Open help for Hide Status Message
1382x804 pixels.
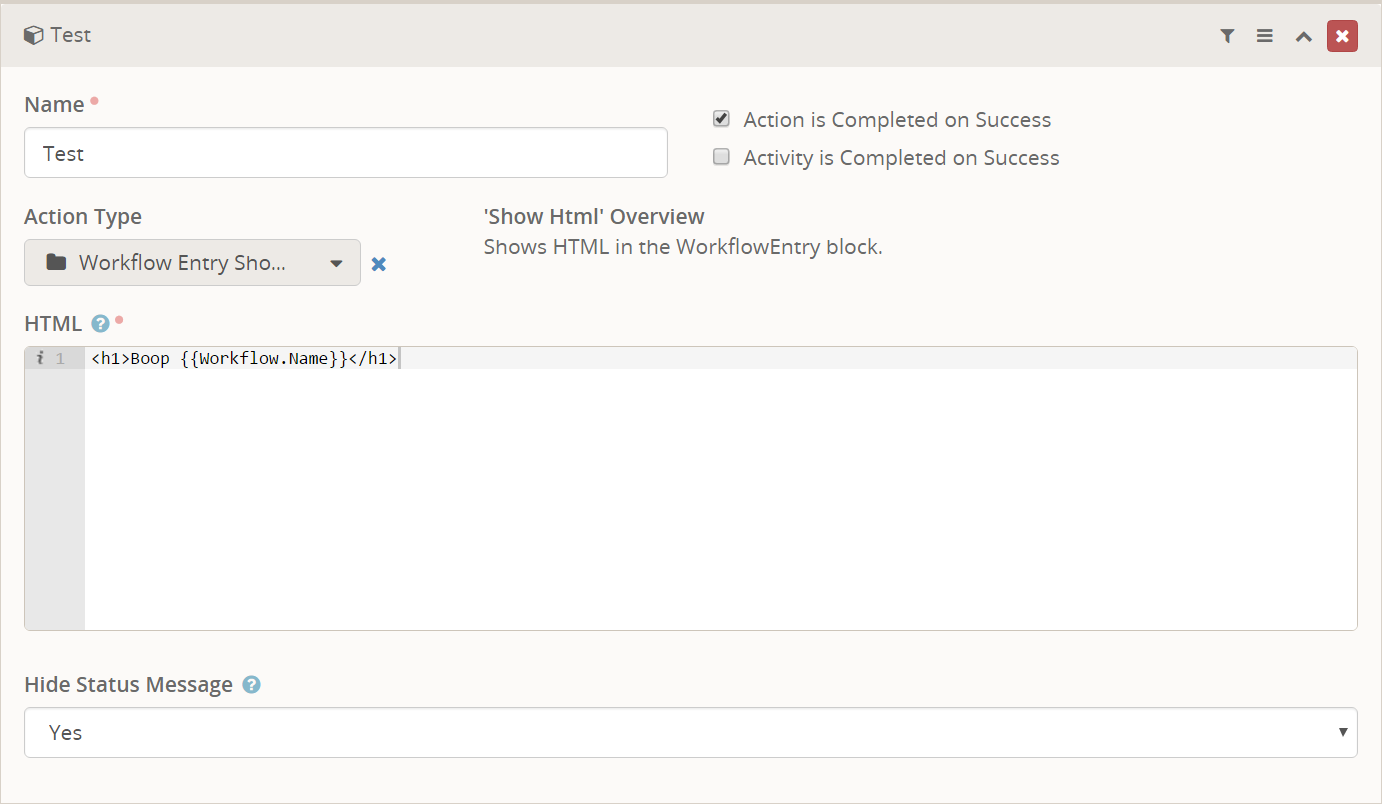(252, 685)
